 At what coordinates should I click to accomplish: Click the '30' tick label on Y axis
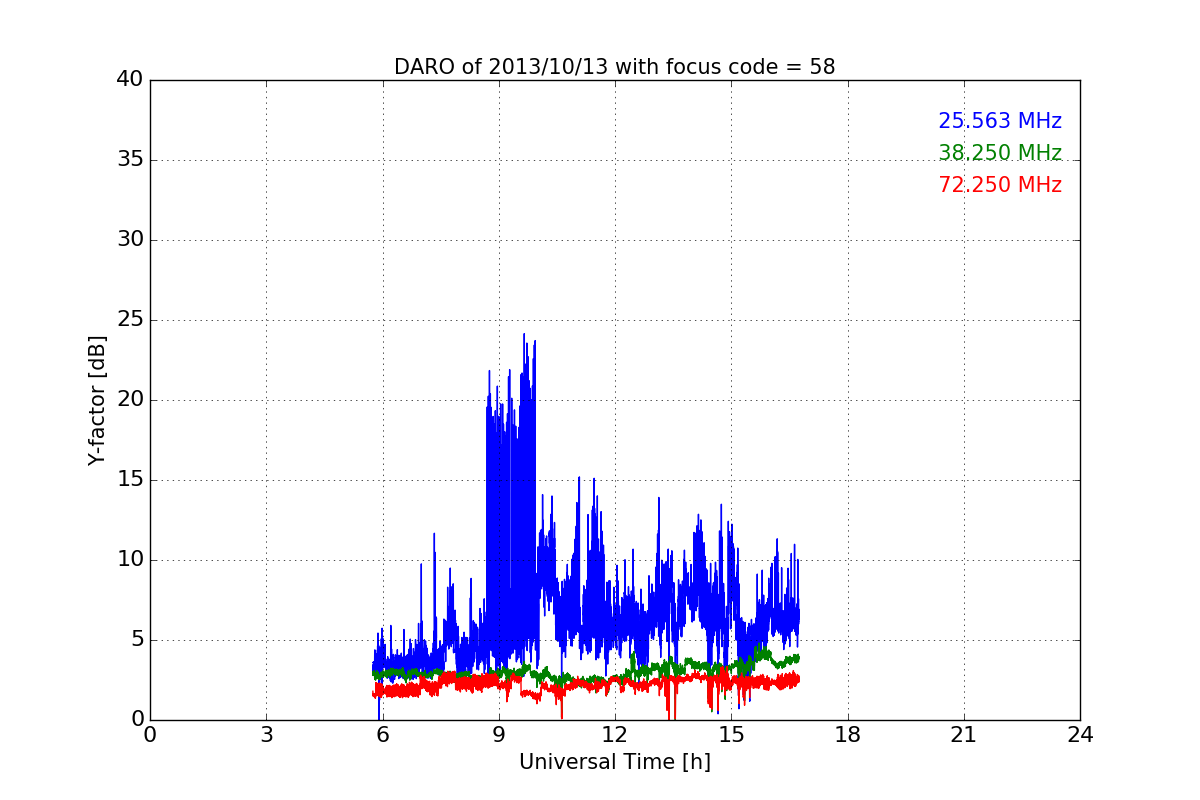(x=130, y=240)
